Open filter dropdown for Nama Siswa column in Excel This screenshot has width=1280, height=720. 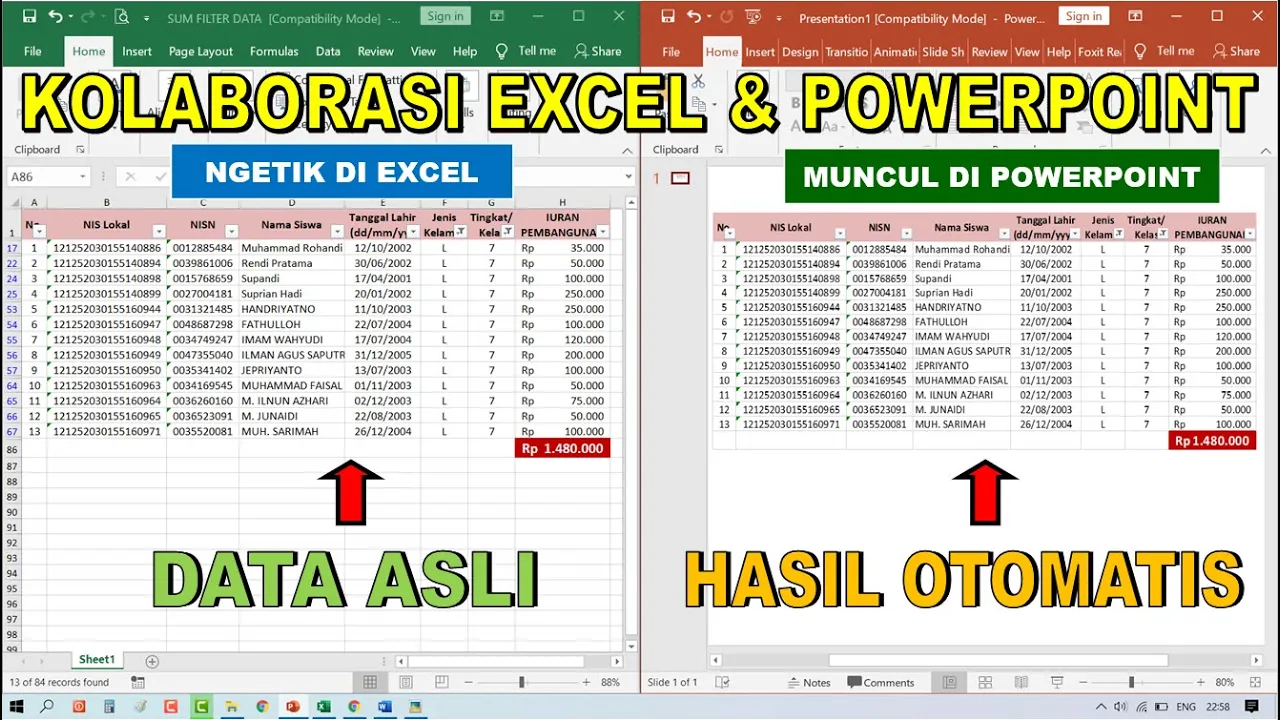[337, 232]
